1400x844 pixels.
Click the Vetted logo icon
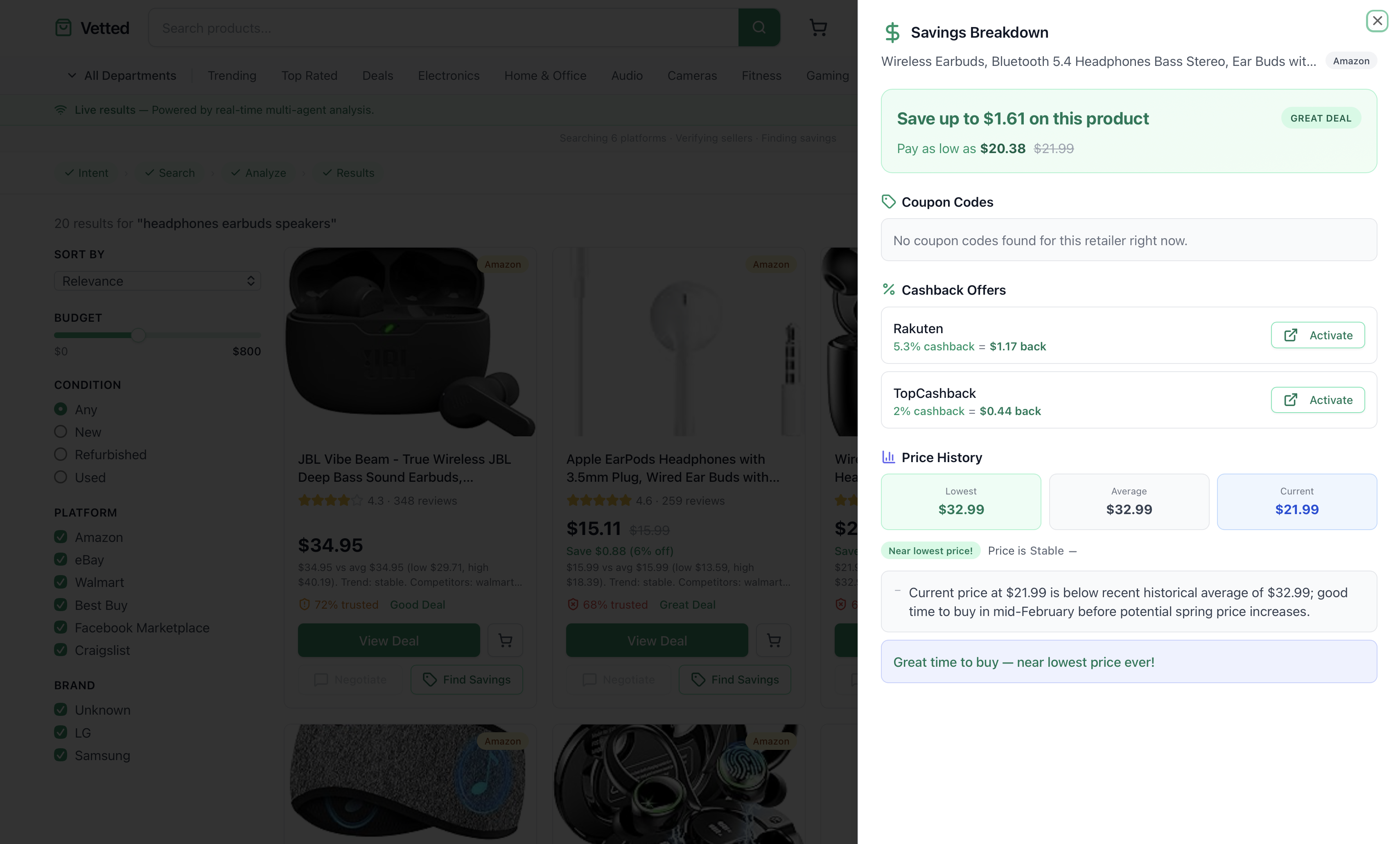63,28
